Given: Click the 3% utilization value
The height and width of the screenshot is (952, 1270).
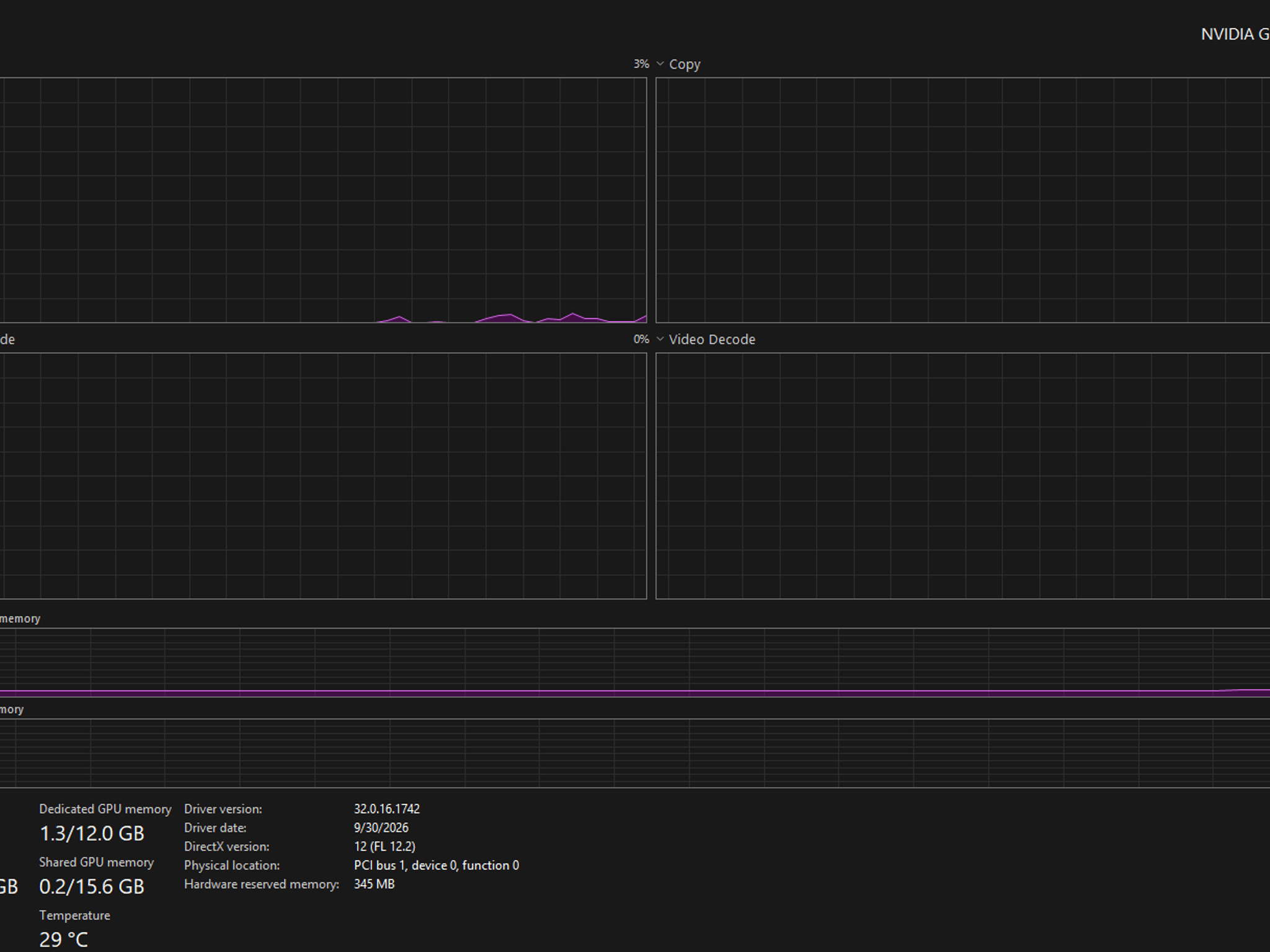Looking at the screenshot, I should click(x=641, y=64).
